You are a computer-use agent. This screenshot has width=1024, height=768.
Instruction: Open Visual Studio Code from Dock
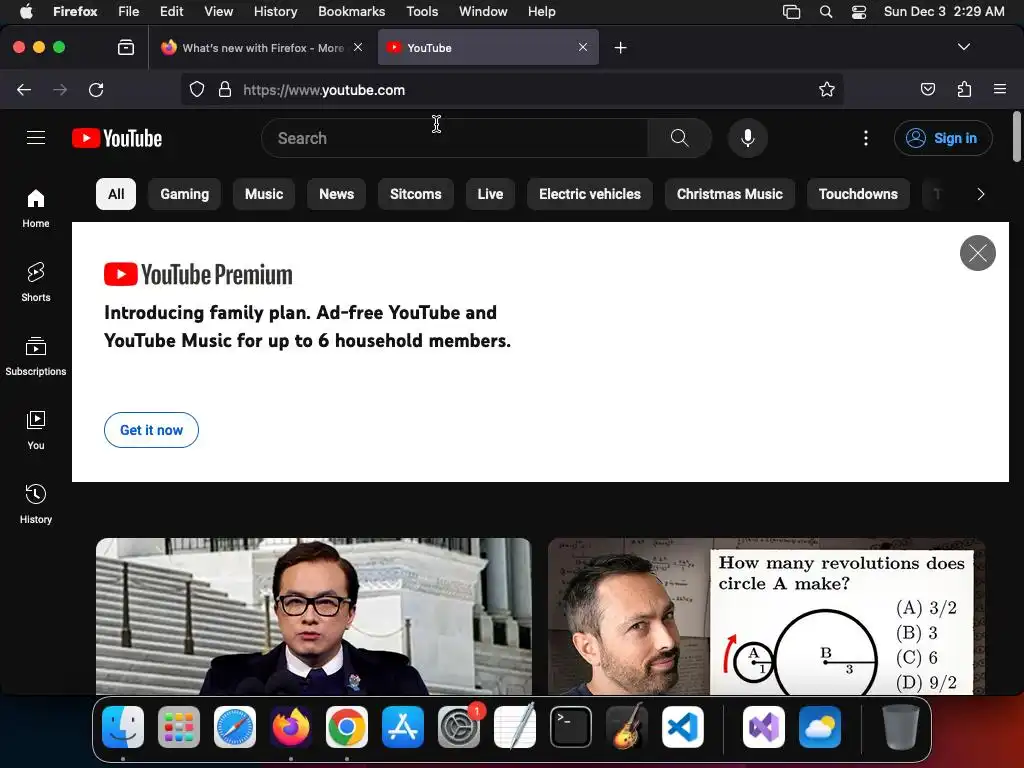[x=682, y=727]
